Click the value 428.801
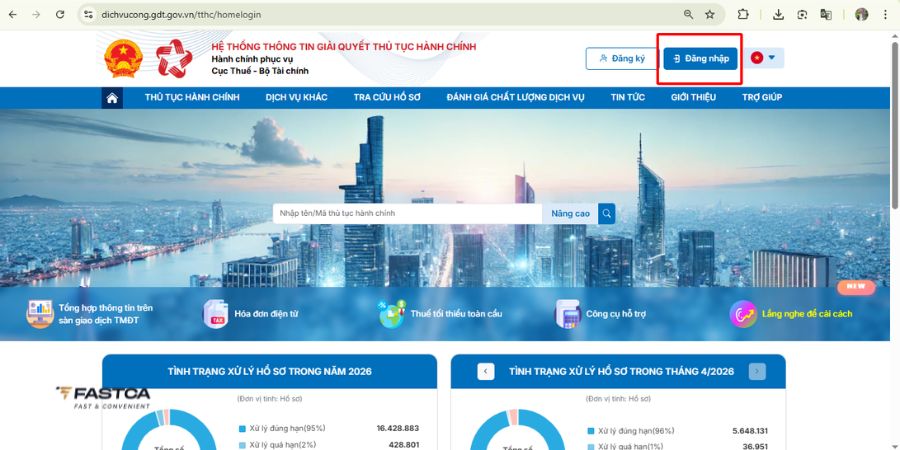 404,445
